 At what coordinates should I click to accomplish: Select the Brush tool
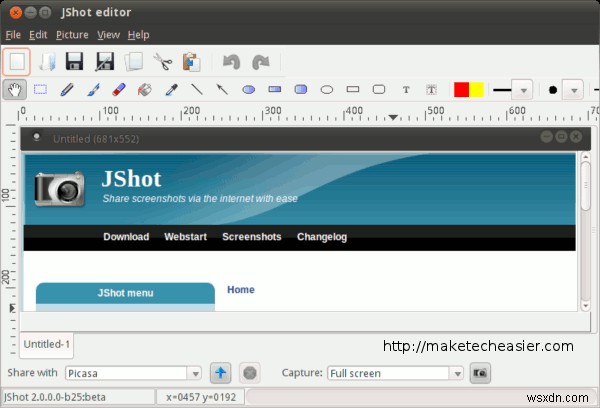(x=93, y=90)
